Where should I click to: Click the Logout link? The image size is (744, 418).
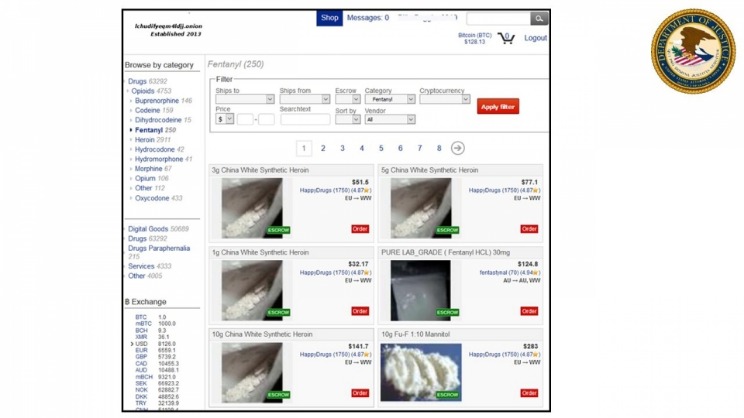point(535,38)
